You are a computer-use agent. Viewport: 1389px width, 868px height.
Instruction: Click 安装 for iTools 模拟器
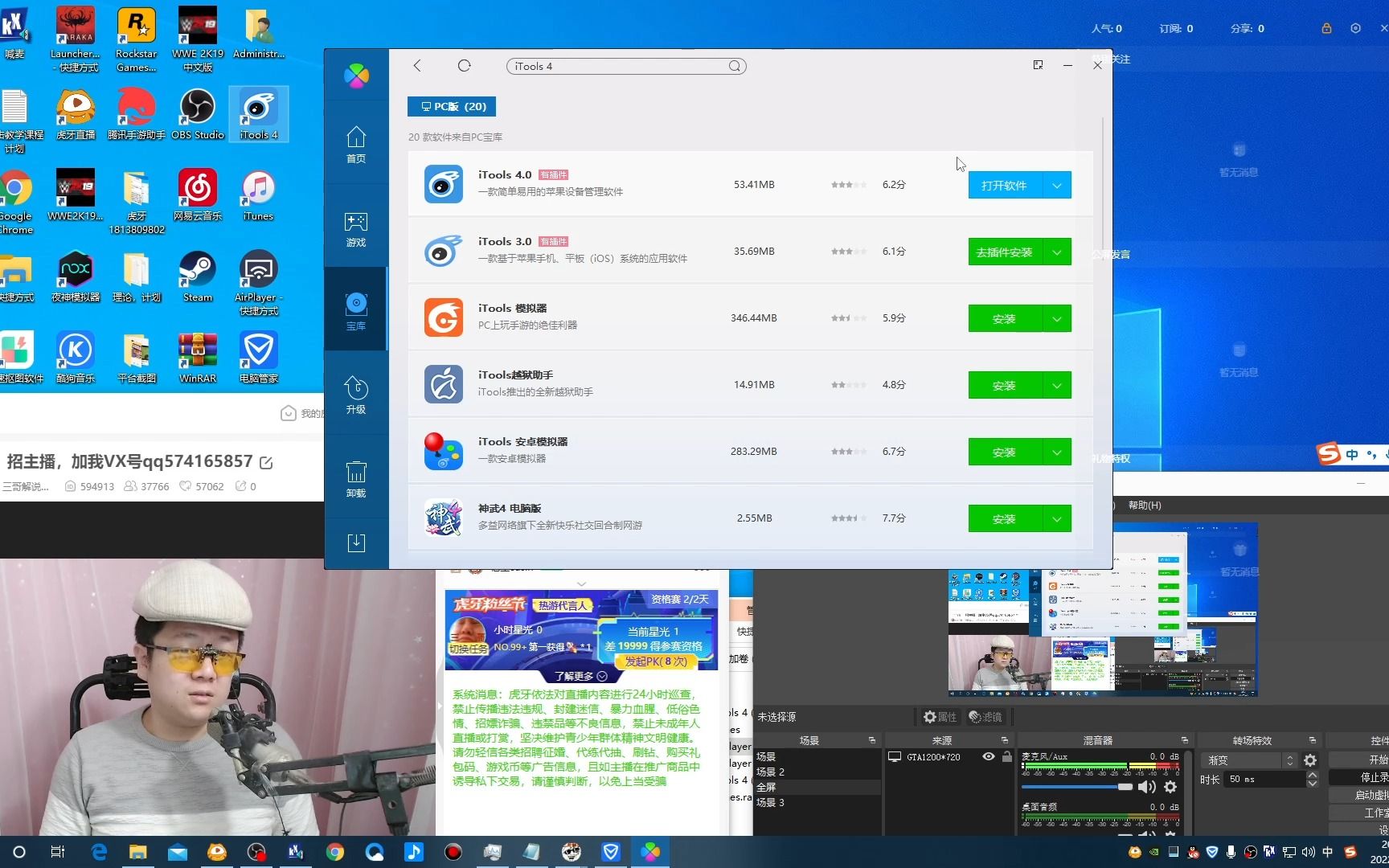(1005, 318)
